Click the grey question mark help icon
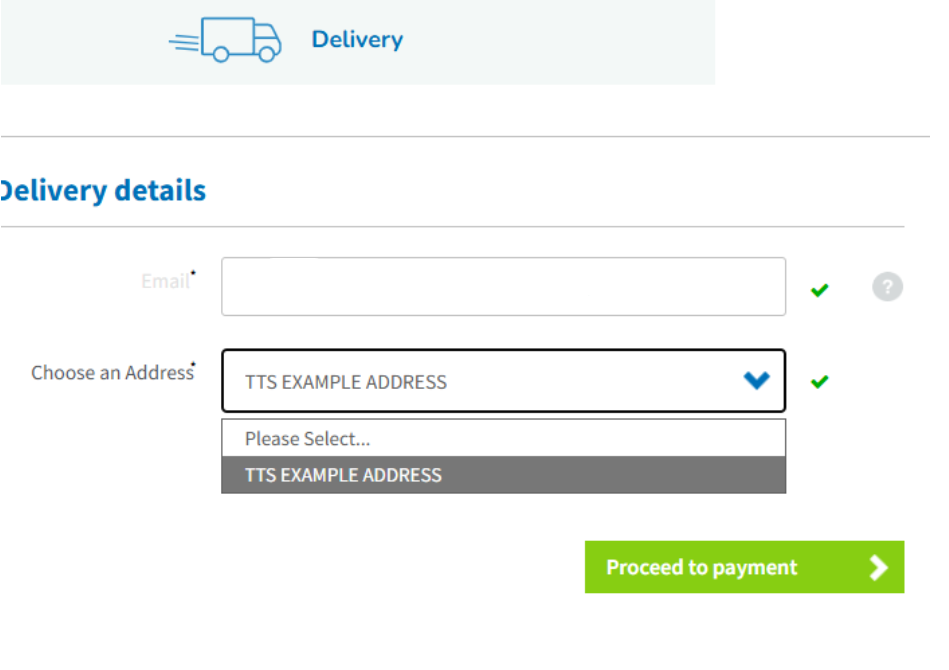949x670 pixels. point(887,288)
